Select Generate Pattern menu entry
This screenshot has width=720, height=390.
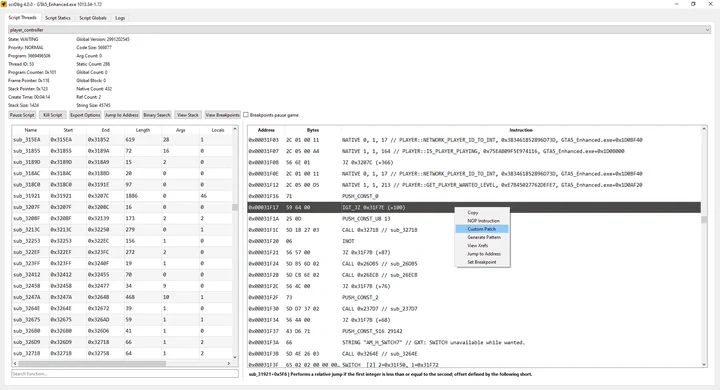click(482, 237)
